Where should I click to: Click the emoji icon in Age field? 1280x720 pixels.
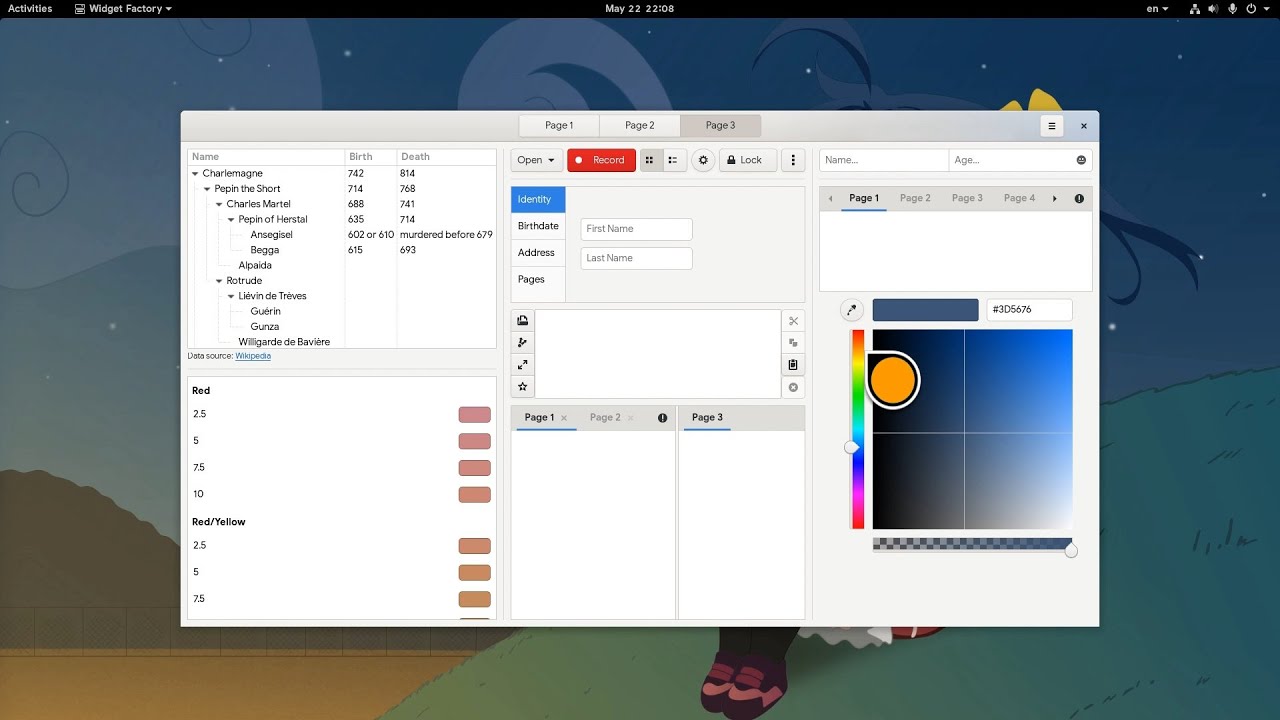[1081, 160]
